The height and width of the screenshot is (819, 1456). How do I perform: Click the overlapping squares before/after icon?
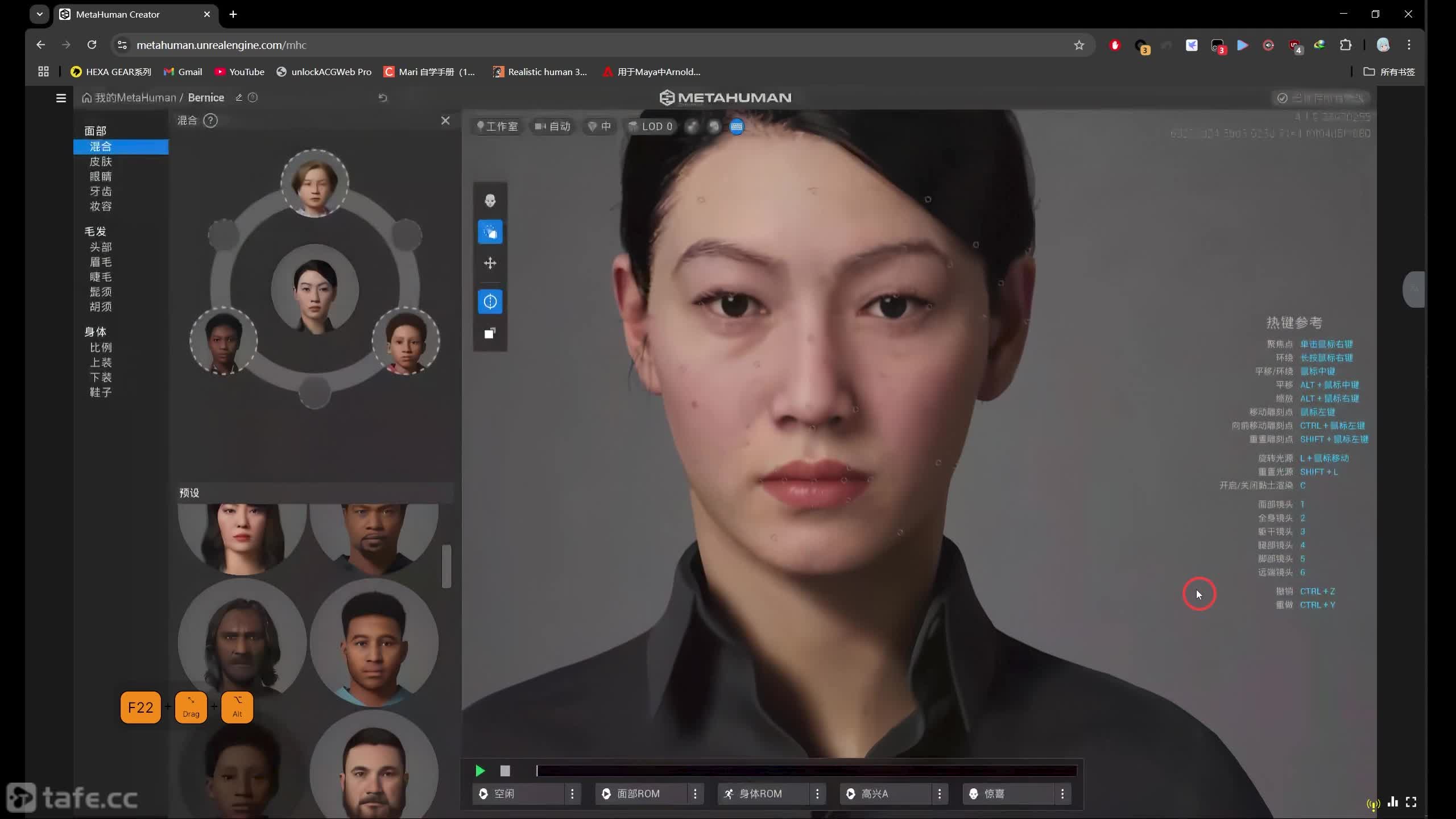[490, 333]
